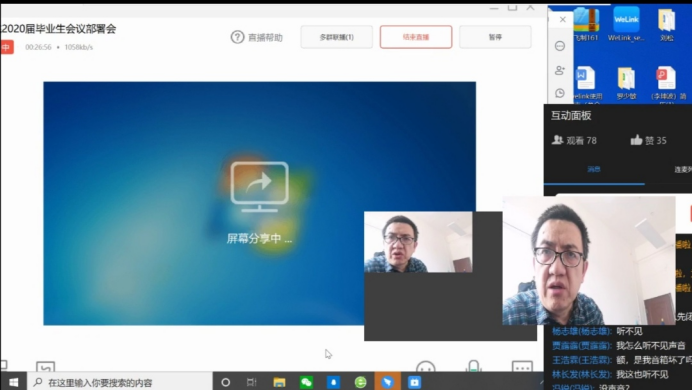End the live stream with 结束直播
The height and width of the screenshot is (390, 693).
(415, 37)
